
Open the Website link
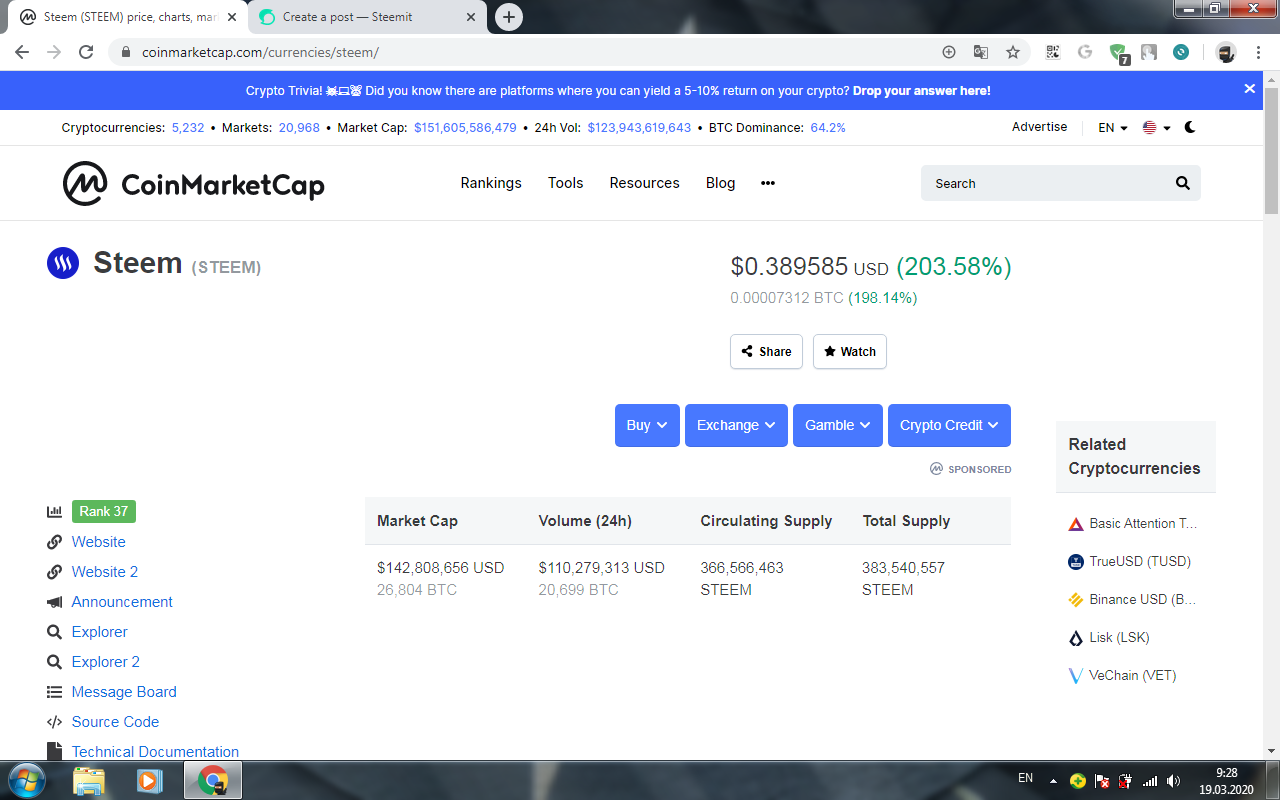click(99, 542)
